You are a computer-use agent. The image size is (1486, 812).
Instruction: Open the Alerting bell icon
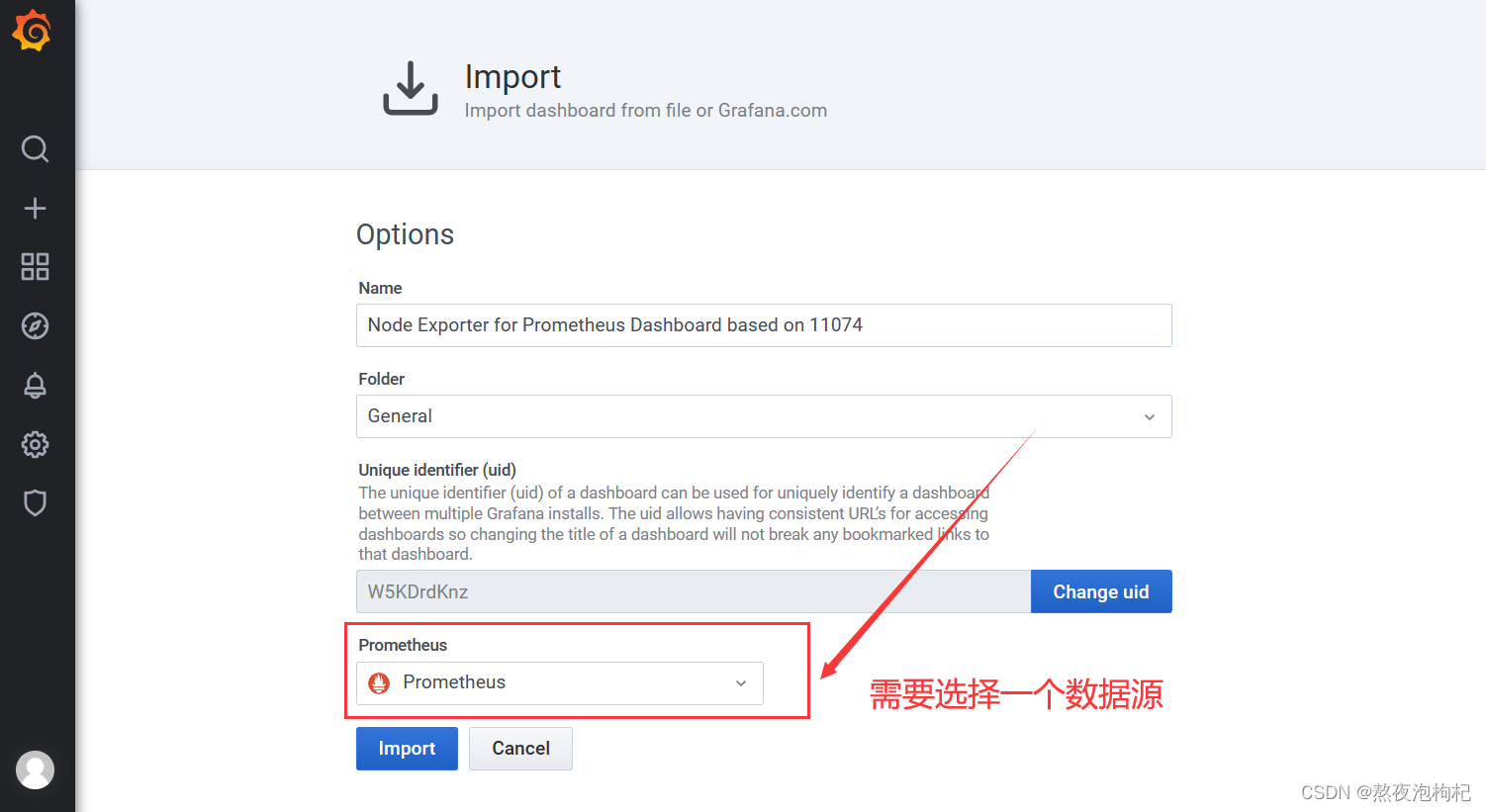pyautogui.click(x=35, y=385)
